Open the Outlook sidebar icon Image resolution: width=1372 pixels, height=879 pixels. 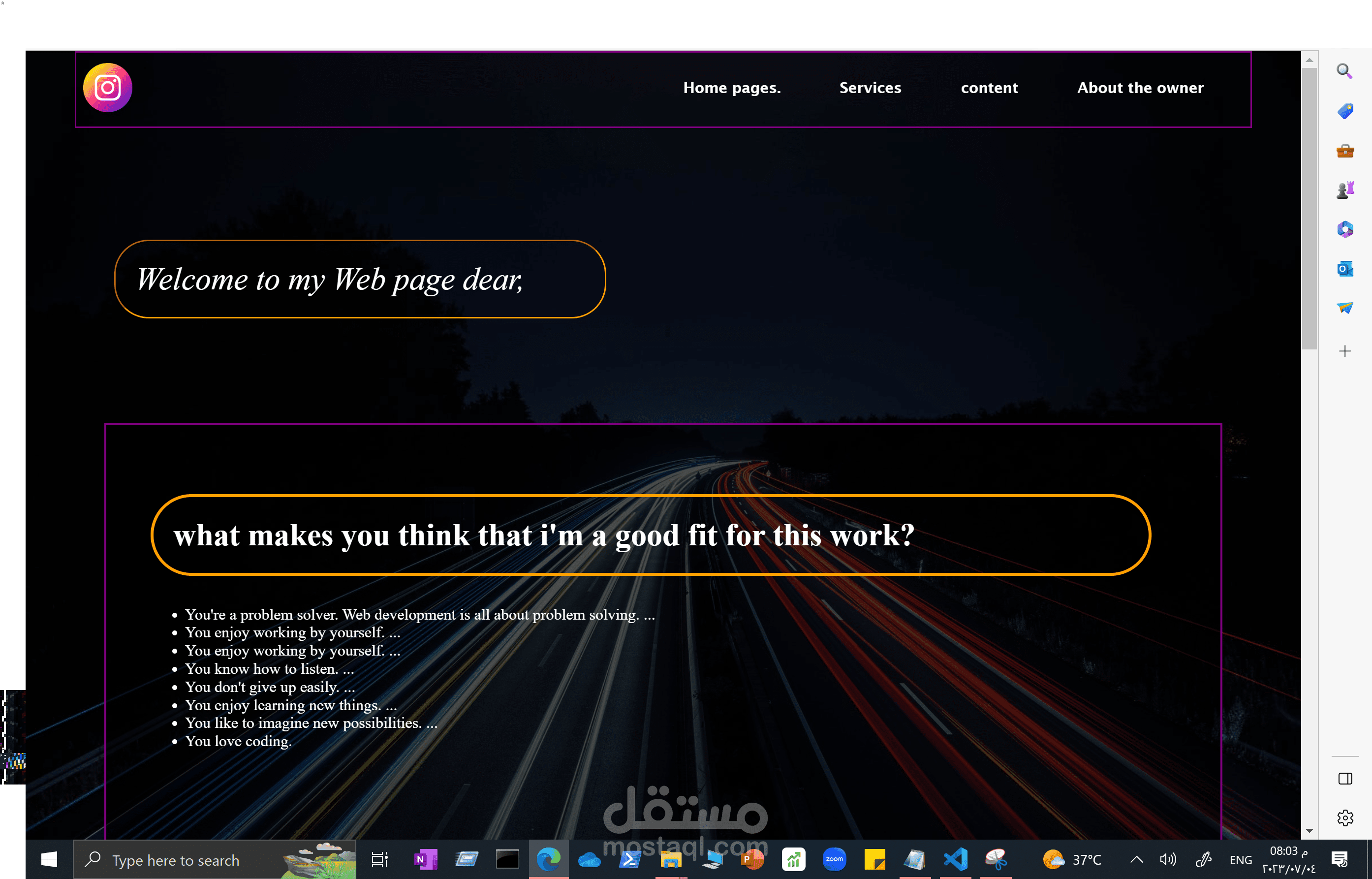click(x=1344, y=269)
